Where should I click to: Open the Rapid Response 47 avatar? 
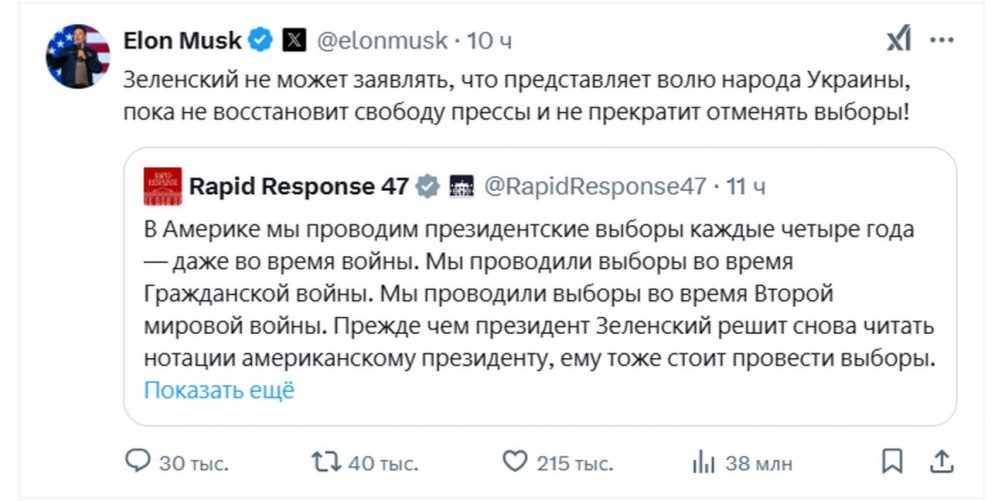163,186
